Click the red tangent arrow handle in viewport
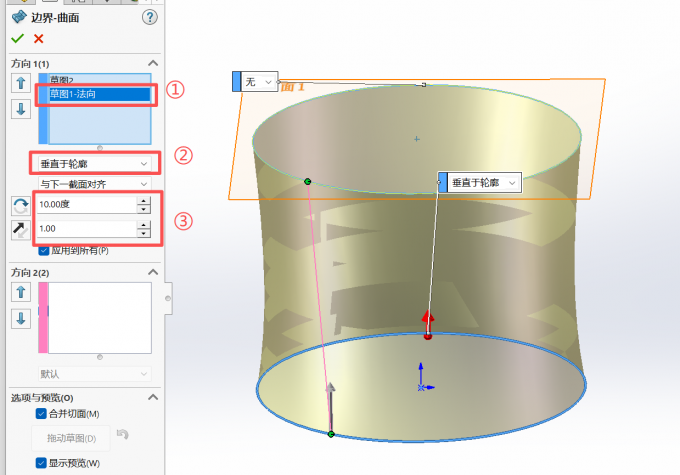The height and width of the screenshot is (475, 680). (x=428, y=324)
